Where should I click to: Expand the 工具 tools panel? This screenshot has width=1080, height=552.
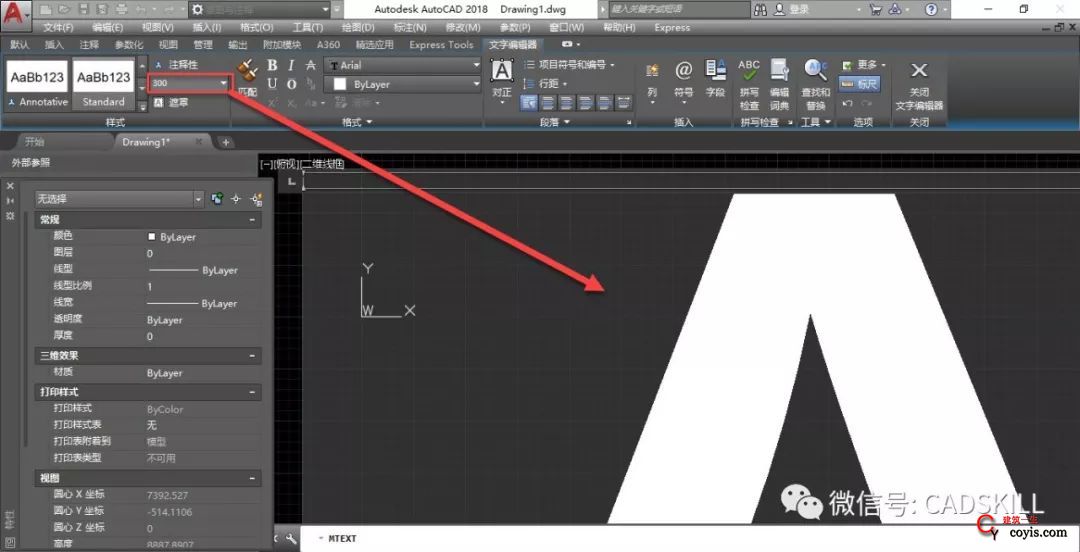[816, 122]
